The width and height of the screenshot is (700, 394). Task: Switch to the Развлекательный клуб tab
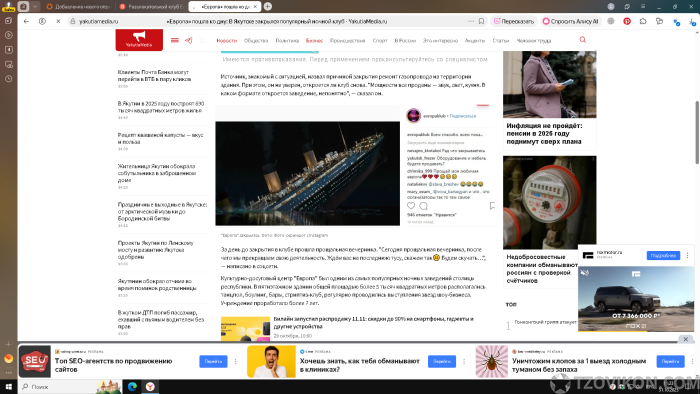tap(152, 7)
